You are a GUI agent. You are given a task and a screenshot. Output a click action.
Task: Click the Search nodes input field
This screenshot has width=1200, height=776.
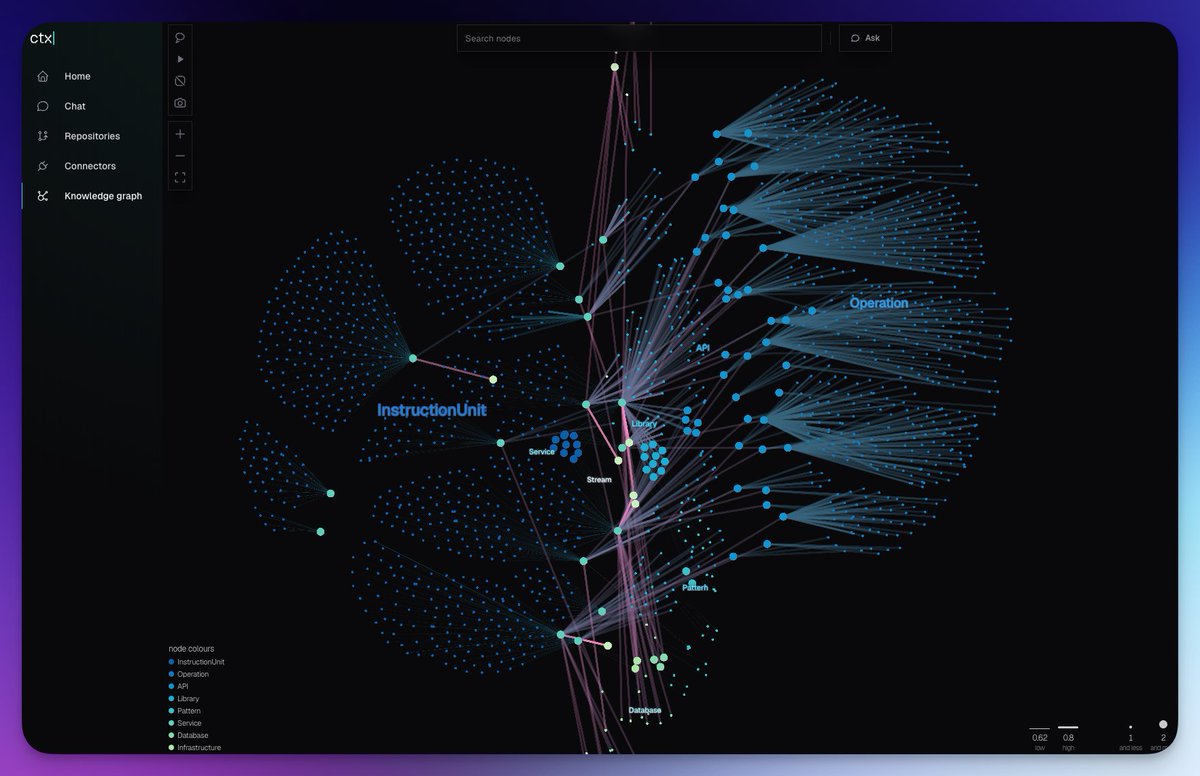[639, 38]
